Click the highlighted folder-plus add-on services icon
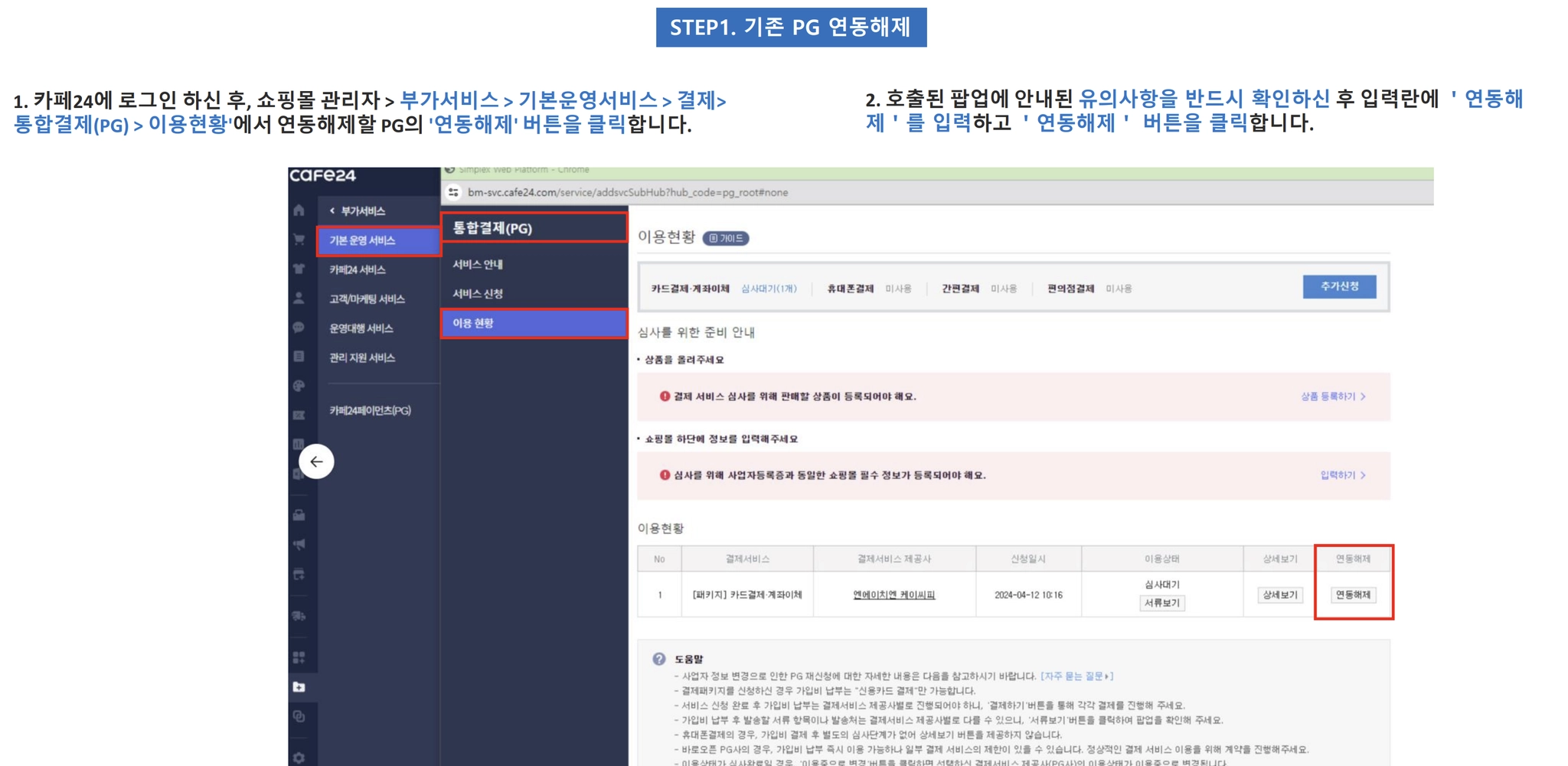Screen dimensions: 1568x766 tap(299, 687)
